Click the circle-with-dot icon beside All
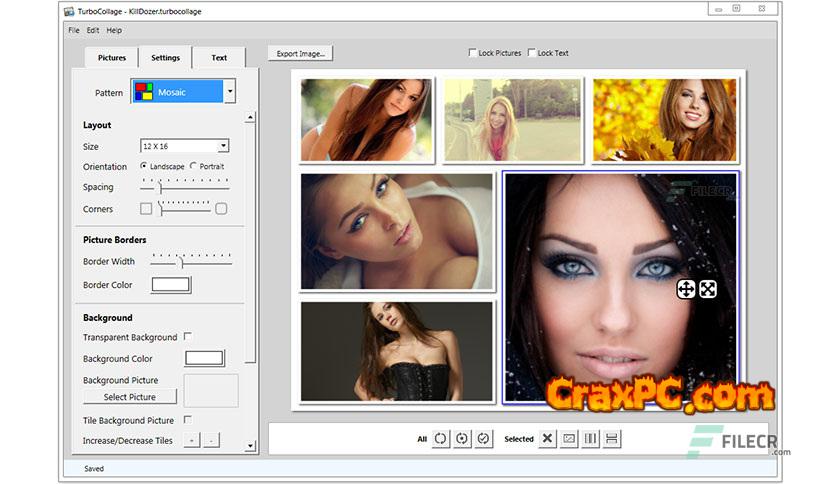 click(x=462, y=439)
